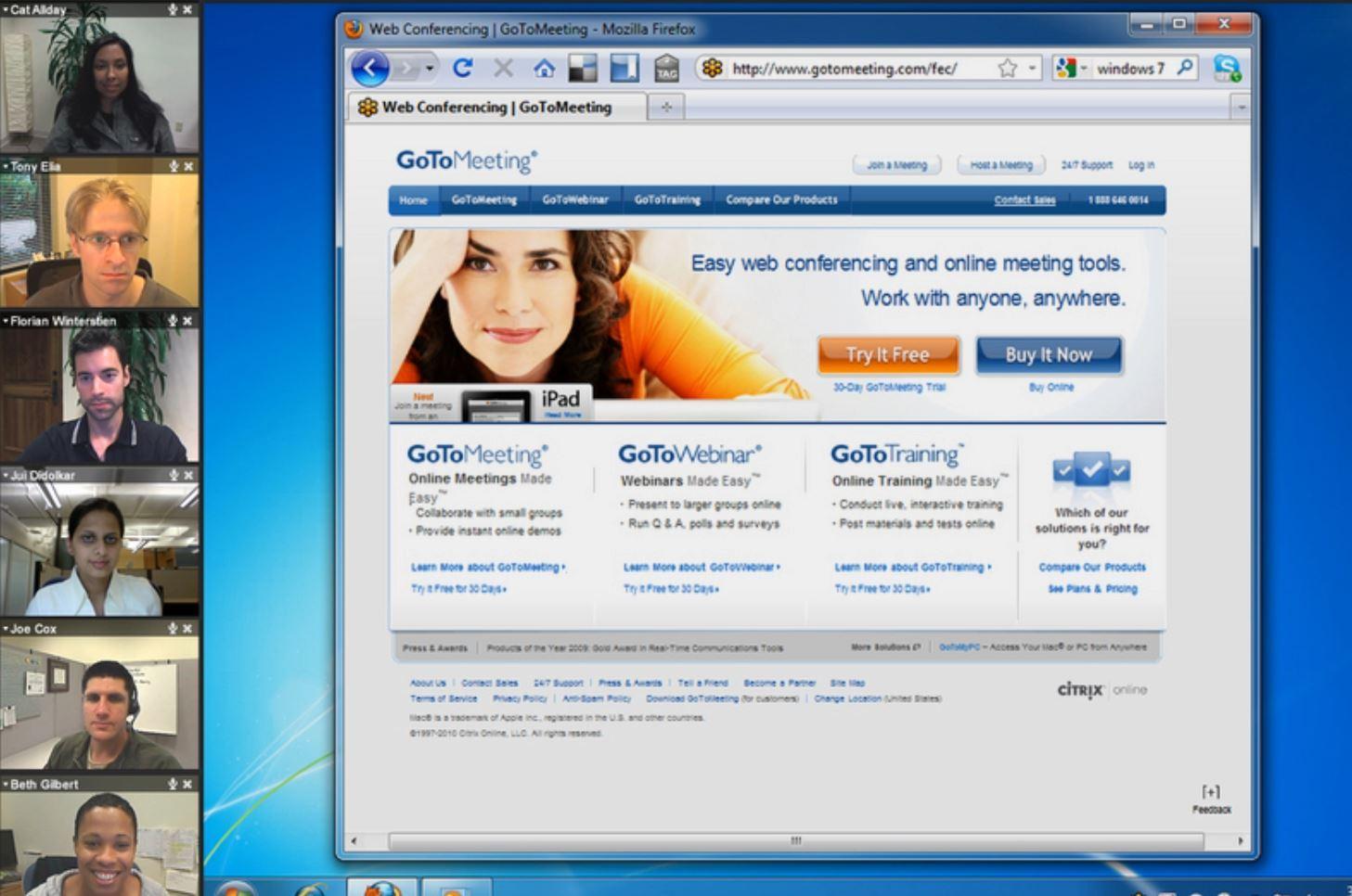
Task: Open the Skype toolbar icon
Action: tap(1227, 68)
